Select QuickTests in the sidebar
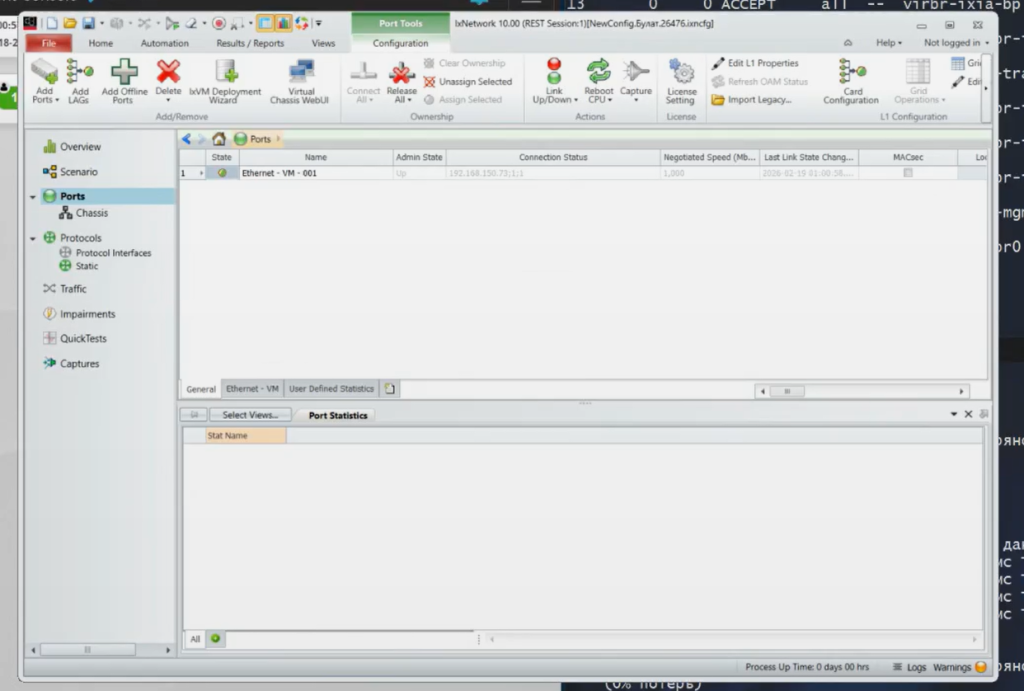Screen dimensions: 1024x691 click(x=82, y=339)
